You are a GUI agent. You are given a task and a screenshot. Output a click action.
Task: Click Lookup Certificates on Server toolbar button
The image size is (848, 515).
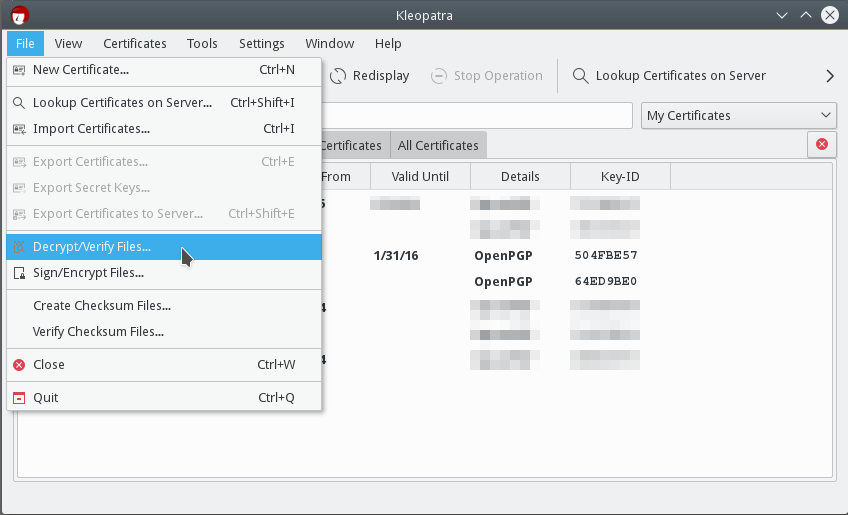669,76
